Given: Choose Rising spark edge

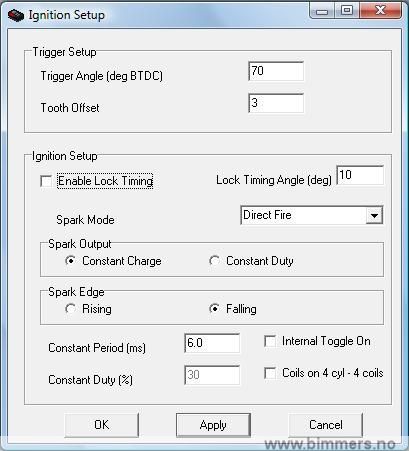Looking at the screenshot, I should click(x=70, y=309).
